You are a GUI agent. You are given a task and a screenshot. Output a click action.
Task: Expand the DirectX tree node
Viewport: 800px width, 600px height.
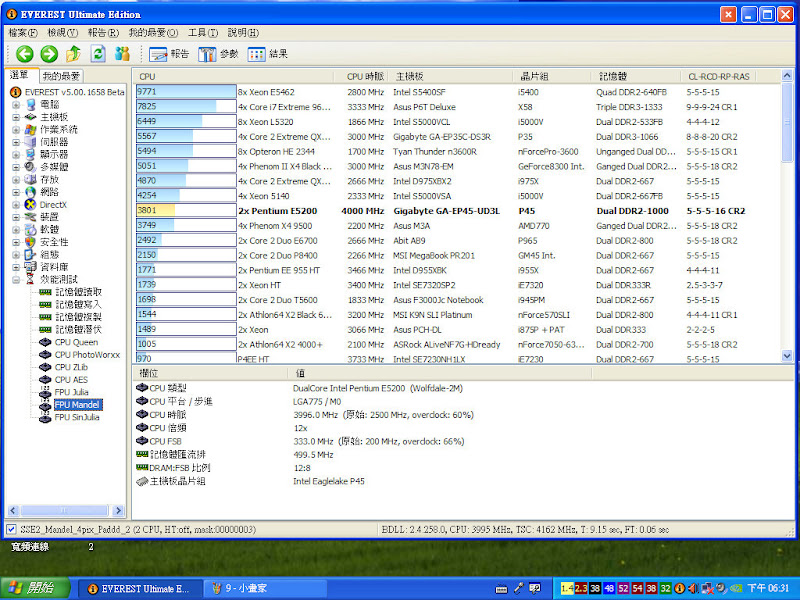[16, 204]
